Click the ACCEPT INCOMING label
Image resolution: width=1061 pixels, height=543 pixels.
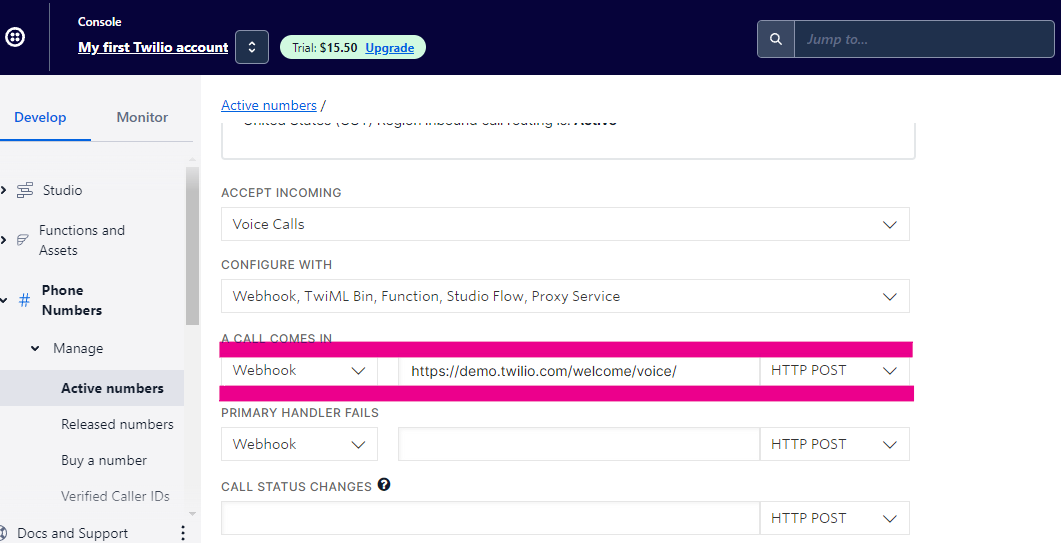281,193
